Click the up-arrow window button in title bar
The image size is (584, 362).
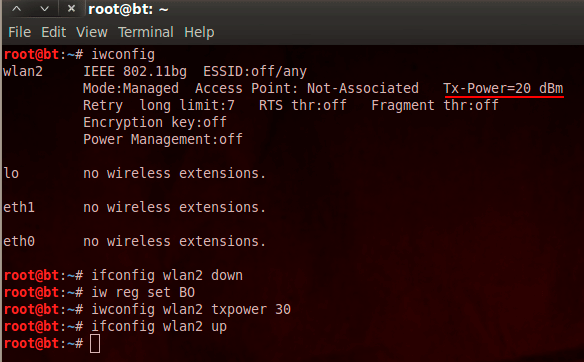tap(16, 9)
